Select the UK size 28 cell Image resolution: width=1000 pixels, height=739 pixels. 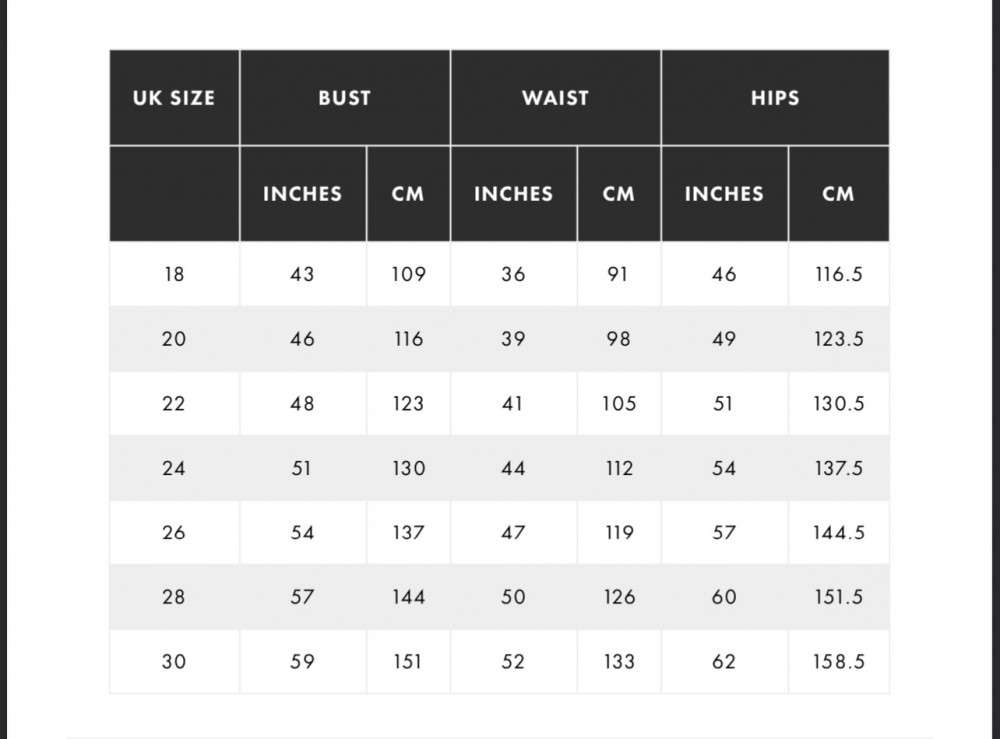click(x=174, y=597)
